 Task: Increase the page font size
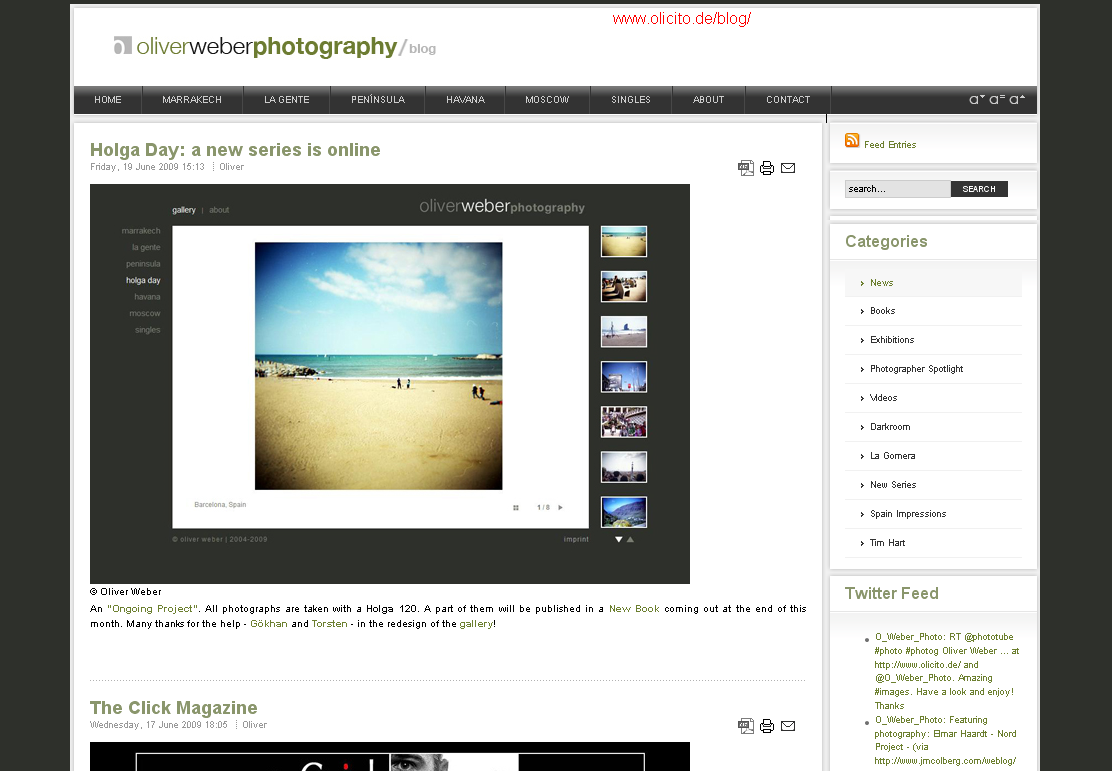1017,99
